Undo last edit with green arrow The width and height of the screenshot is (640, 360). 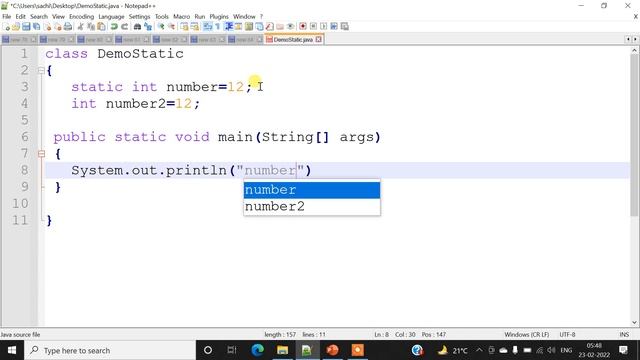114,27
